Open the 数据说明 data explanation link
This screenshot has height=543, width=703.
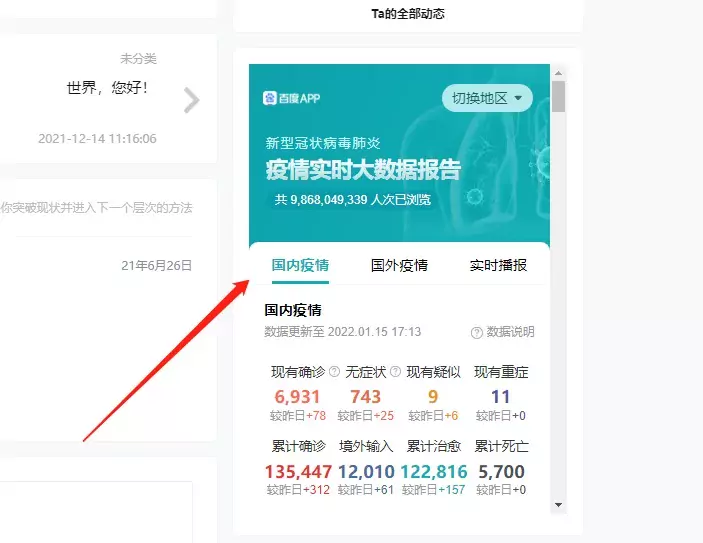coord(503,332)
